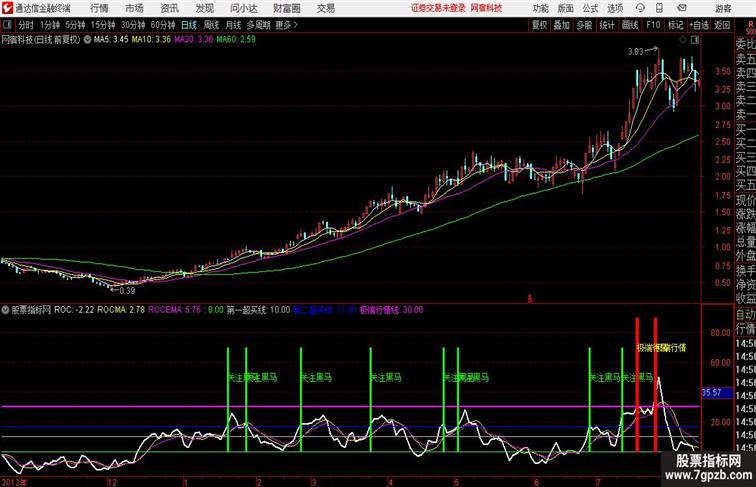
Task: Click the 复权 toolbar button
Action: 539,25
